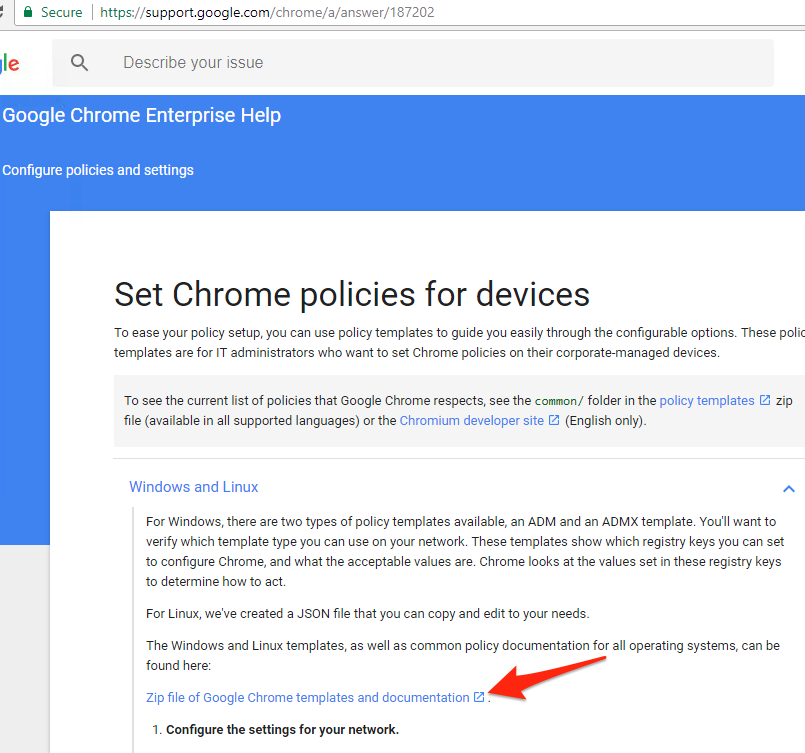The image size is (805, 753).
Task: Click the text Configure the settings for your network
Action: (x=282, y=729)
